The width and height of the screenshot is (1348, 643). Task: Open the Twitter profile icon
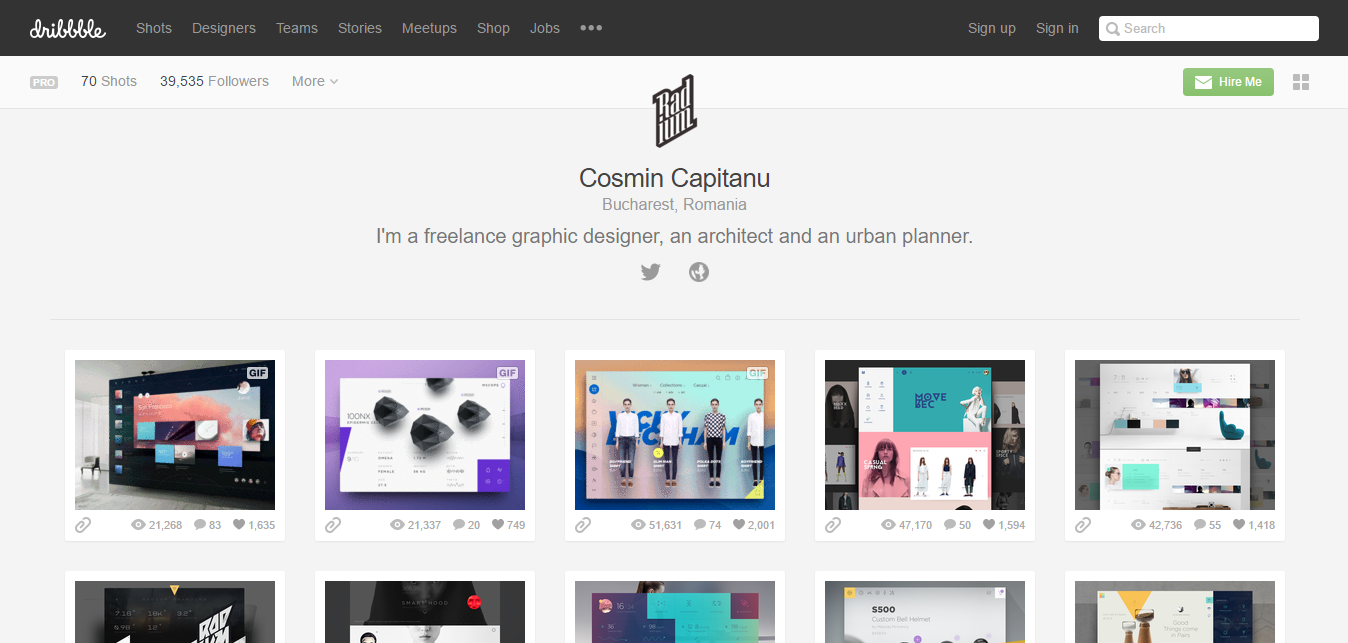point(651,271)
